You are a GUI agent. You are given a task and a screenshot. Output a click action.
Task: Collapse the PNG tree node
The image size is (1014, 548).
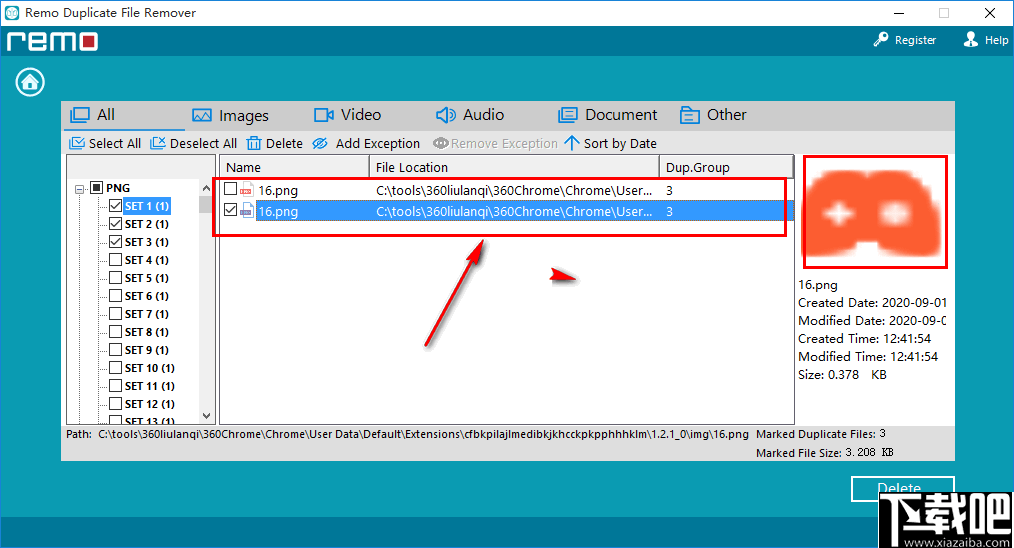pos(80,189)
